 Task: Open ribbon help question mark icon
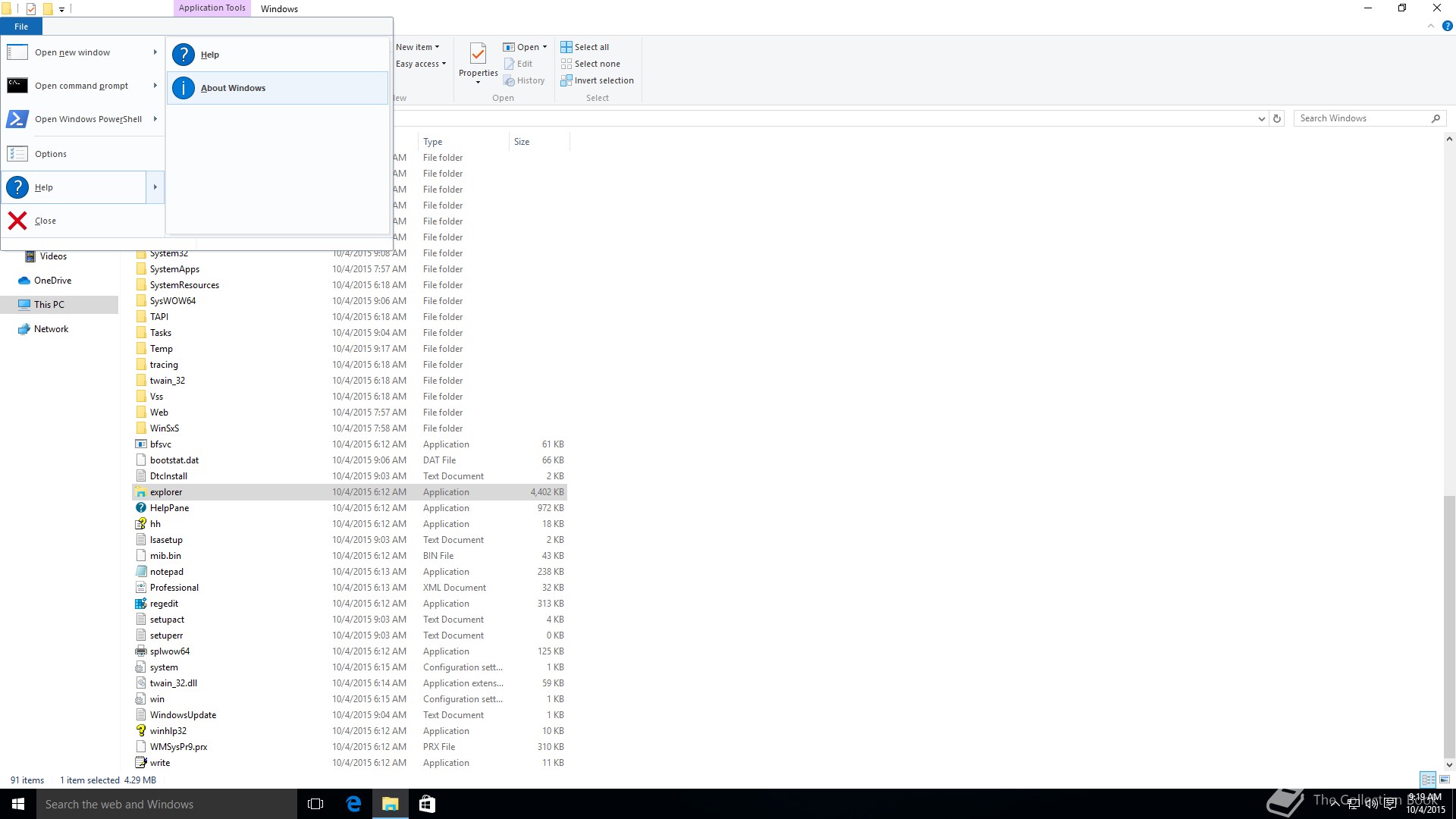1447,26
